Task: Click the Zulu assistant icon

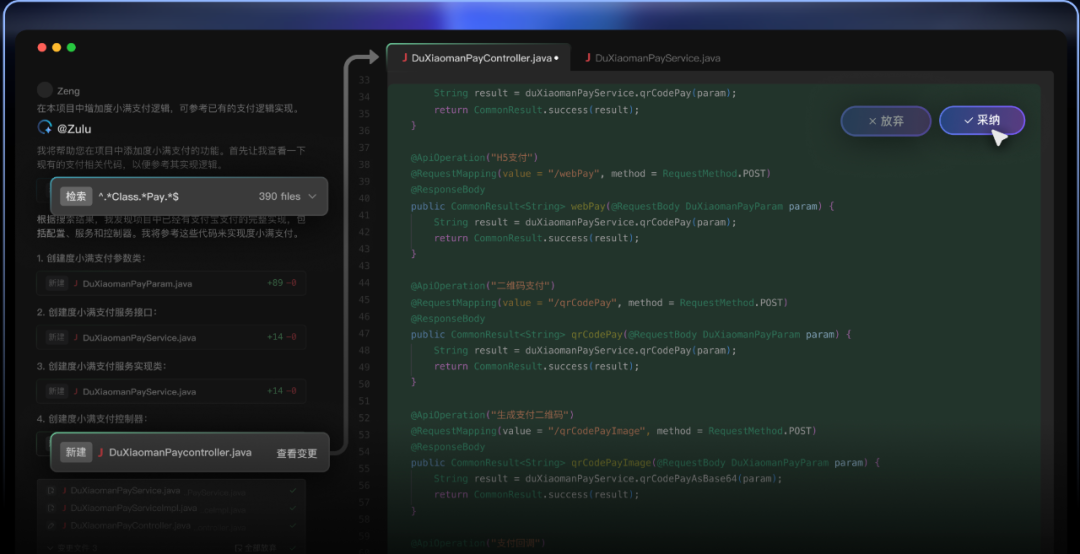Action: (x=44, y=128)
